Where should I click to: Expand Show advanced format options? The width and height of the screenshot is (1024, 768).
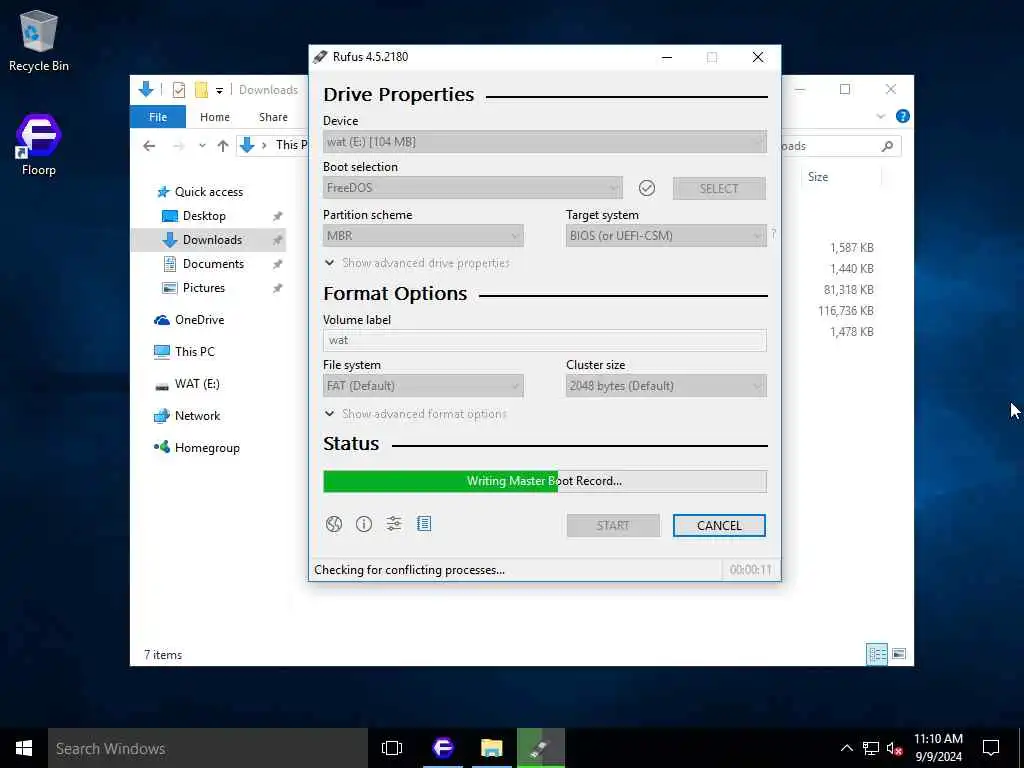(415, 414)
